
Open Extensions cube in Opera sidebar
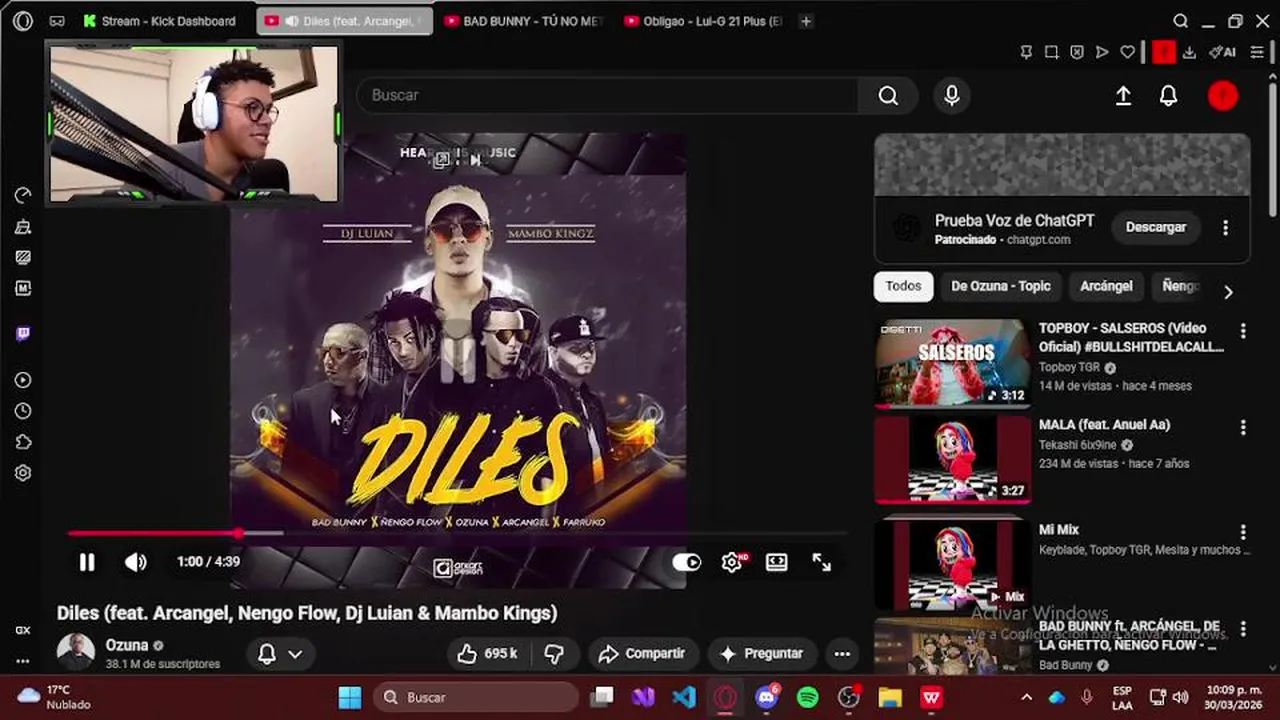pyautogui.click(x=23, y=442)
